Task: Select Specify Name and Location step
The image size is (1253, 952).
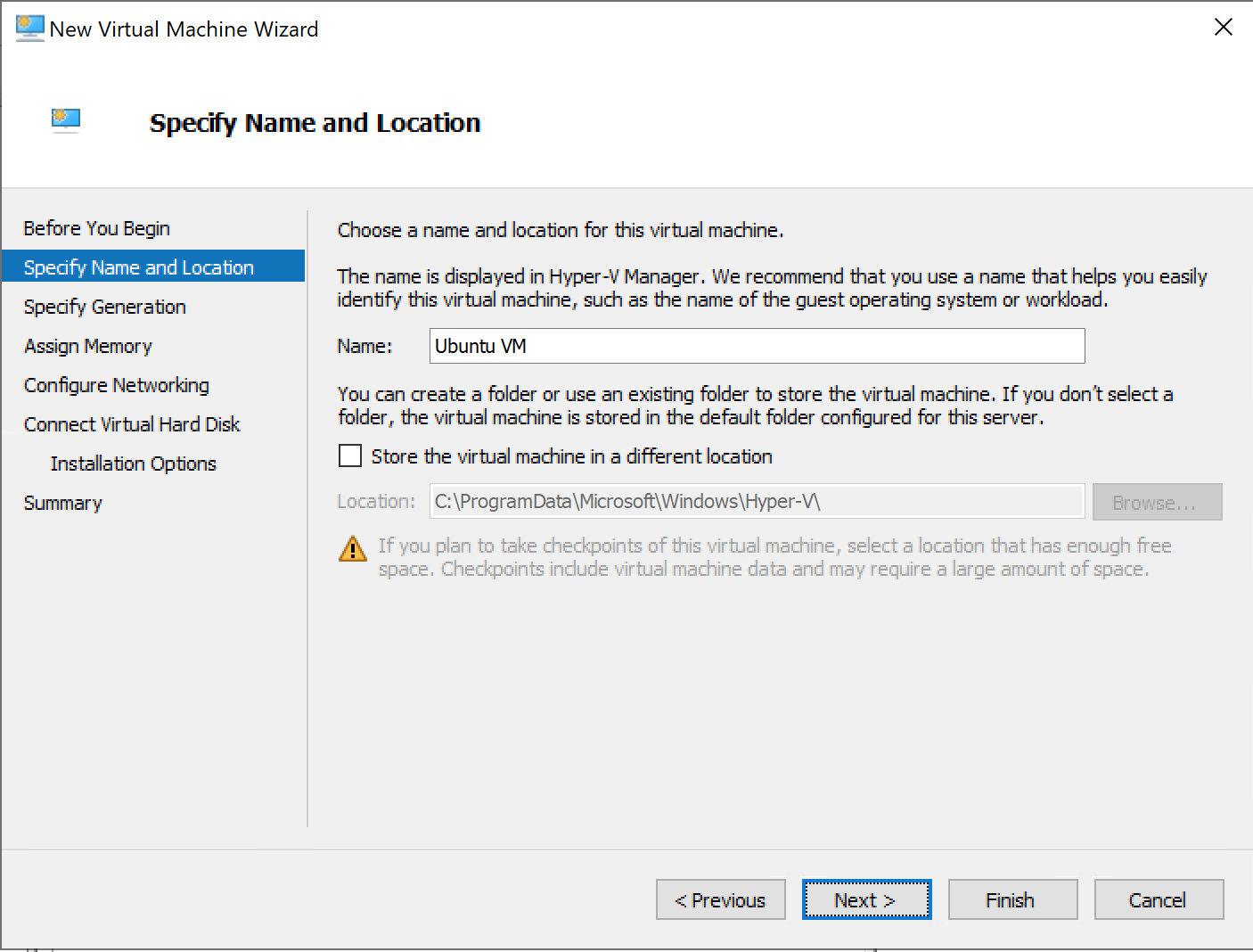Action: [139, 267]
